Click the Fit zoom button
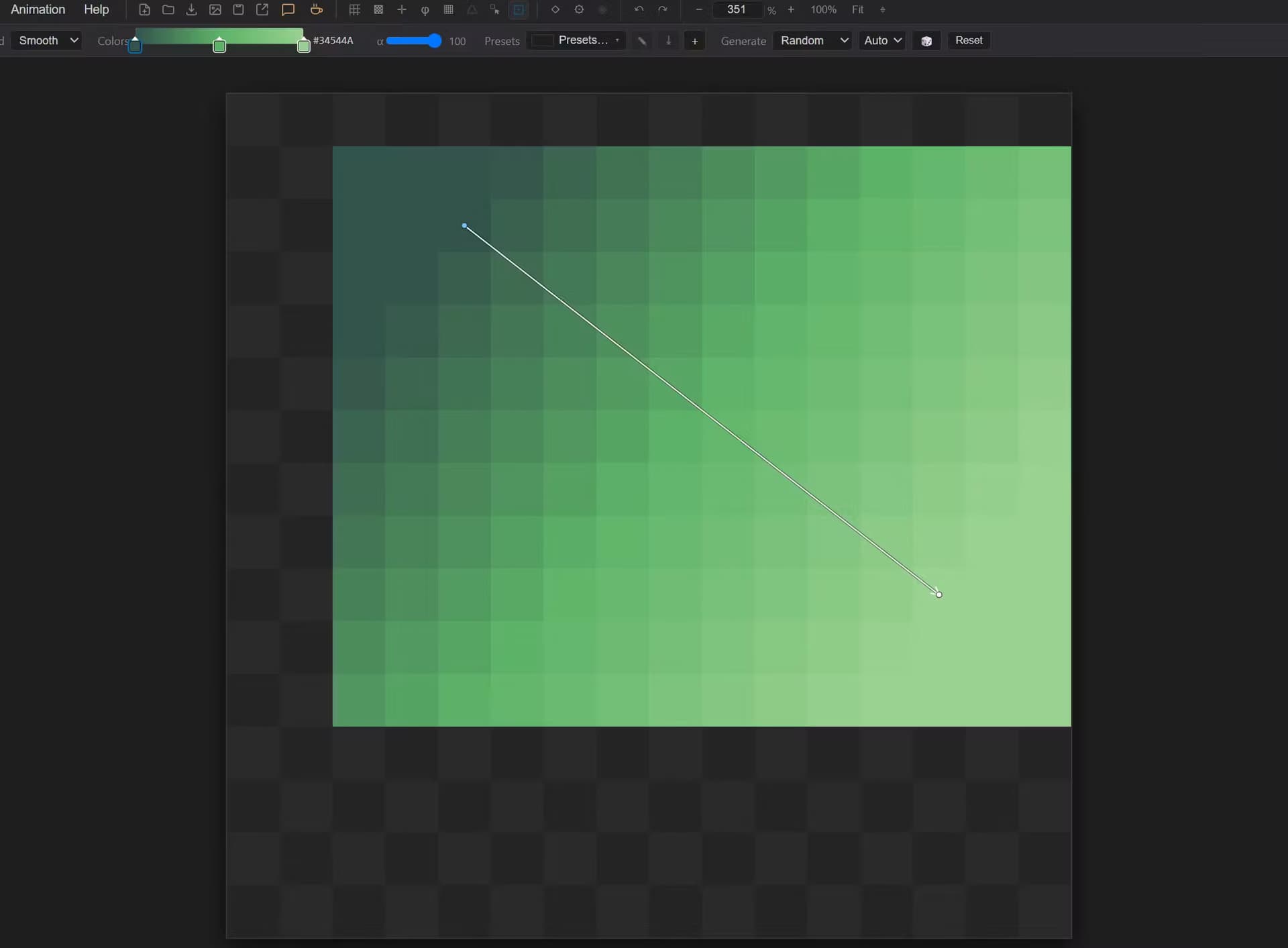This screenshot has height=948, width=1288. point(858,9)
